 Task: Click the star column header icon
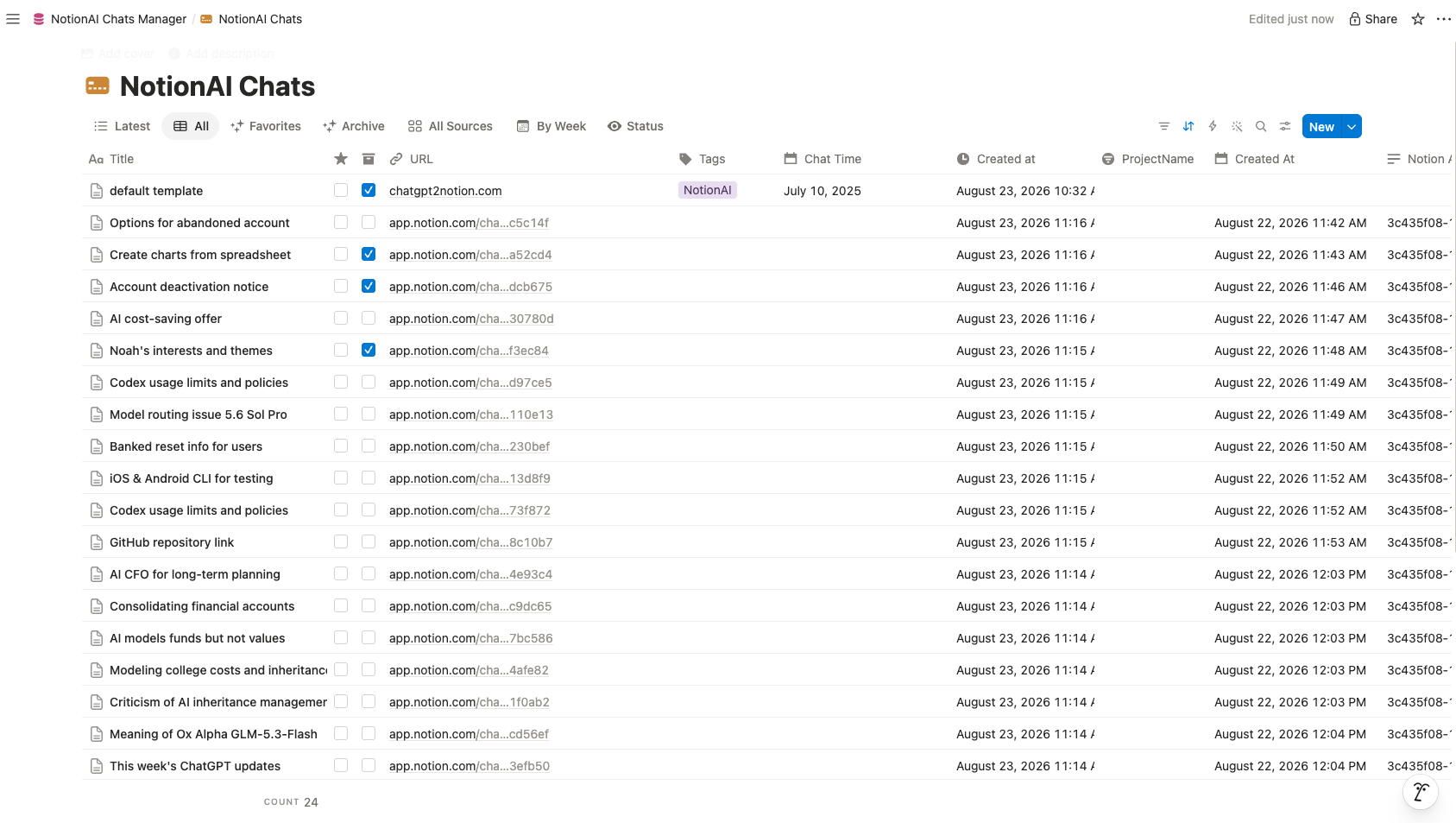click(x=341, y=159)
